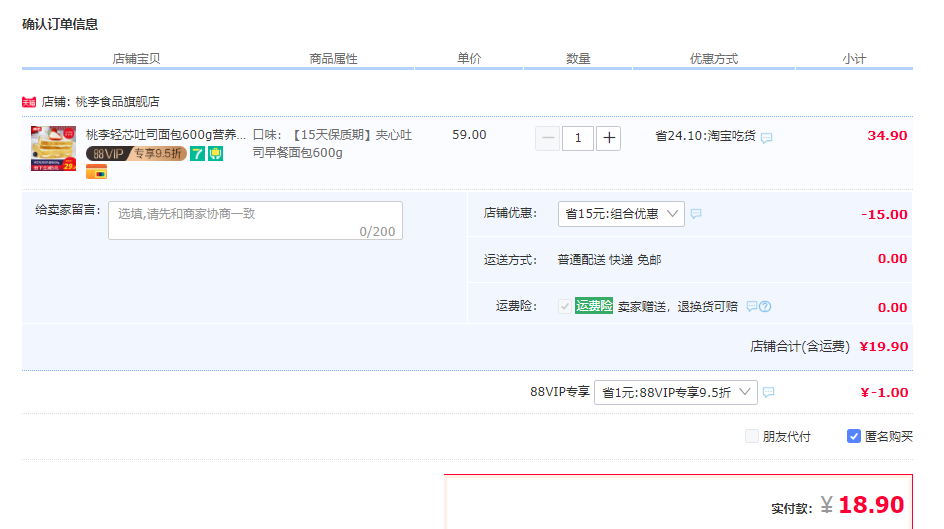Image resolution: width=944 pixels, height=529 pixels.
Task: Click the 数量 column header
Action: 578,58
